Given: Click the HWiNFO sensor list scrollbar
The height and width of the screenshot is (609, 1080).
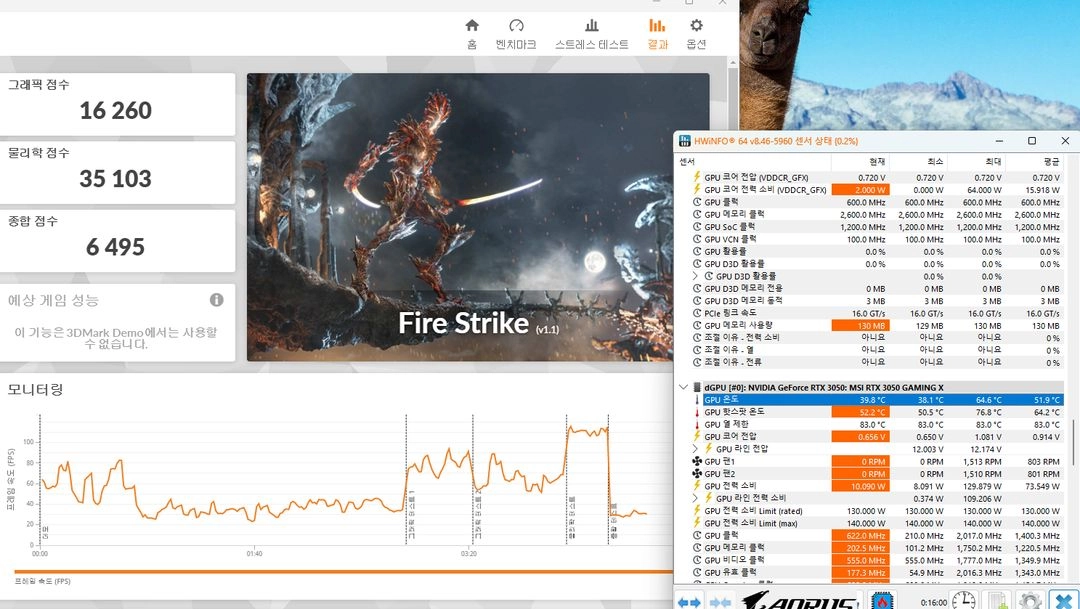Looking at the screenshot, I should point(1073,441).
